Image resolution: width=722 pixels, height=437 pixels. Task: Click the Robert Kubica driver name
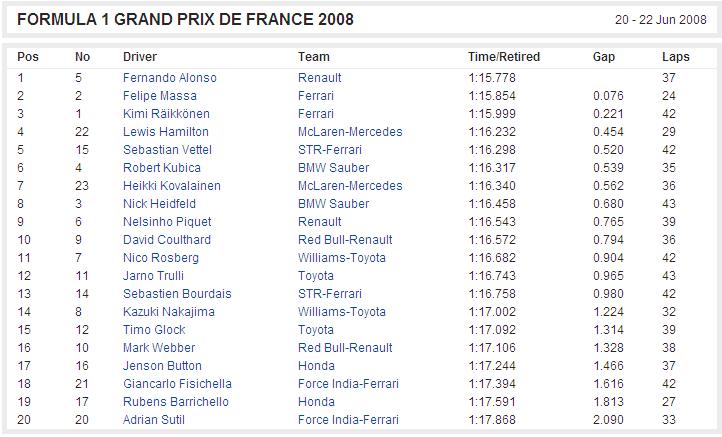[x=162, y=168]
